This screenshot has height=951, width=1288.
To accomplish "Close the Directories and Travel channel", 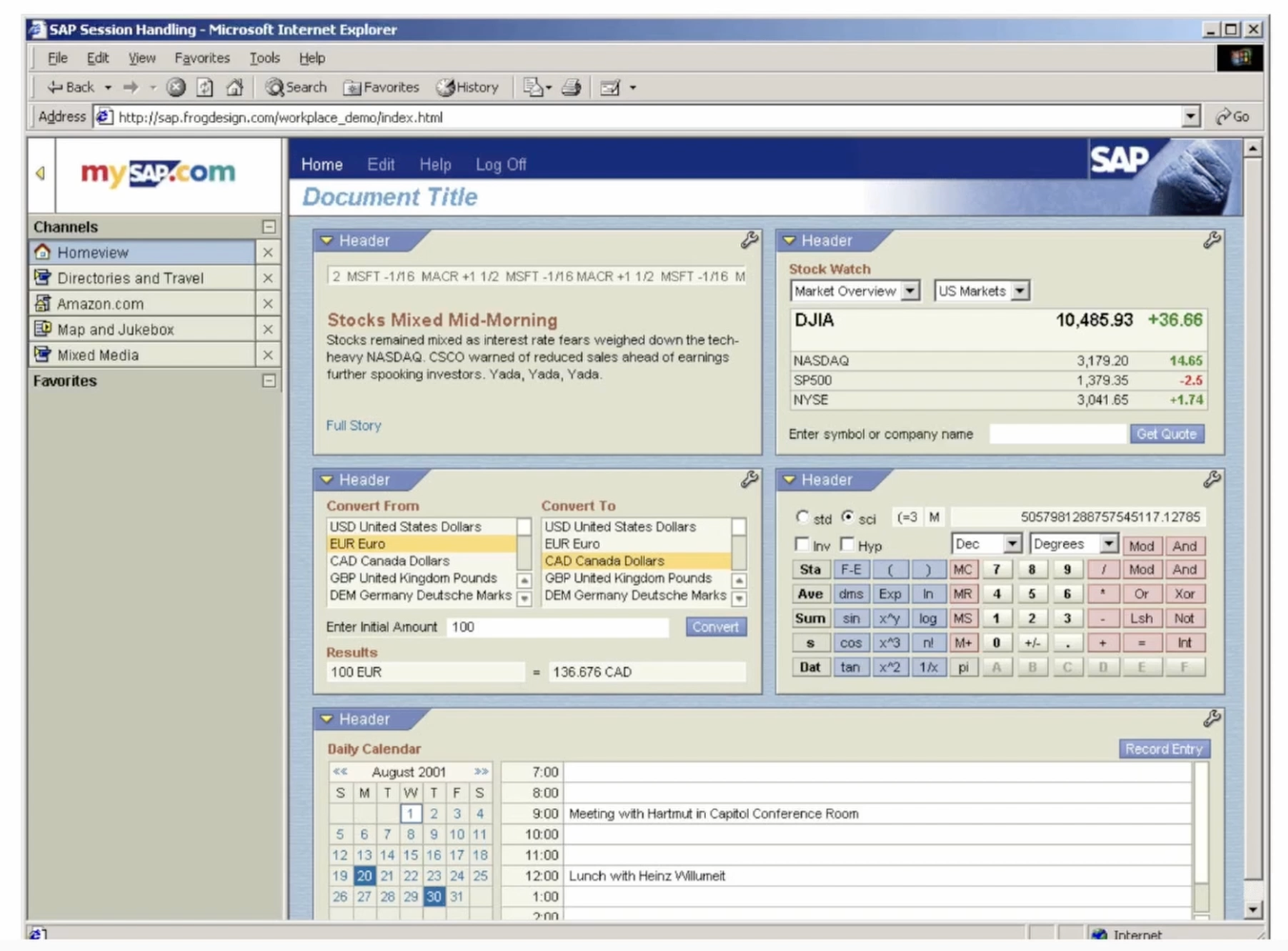I will point(268,278).
